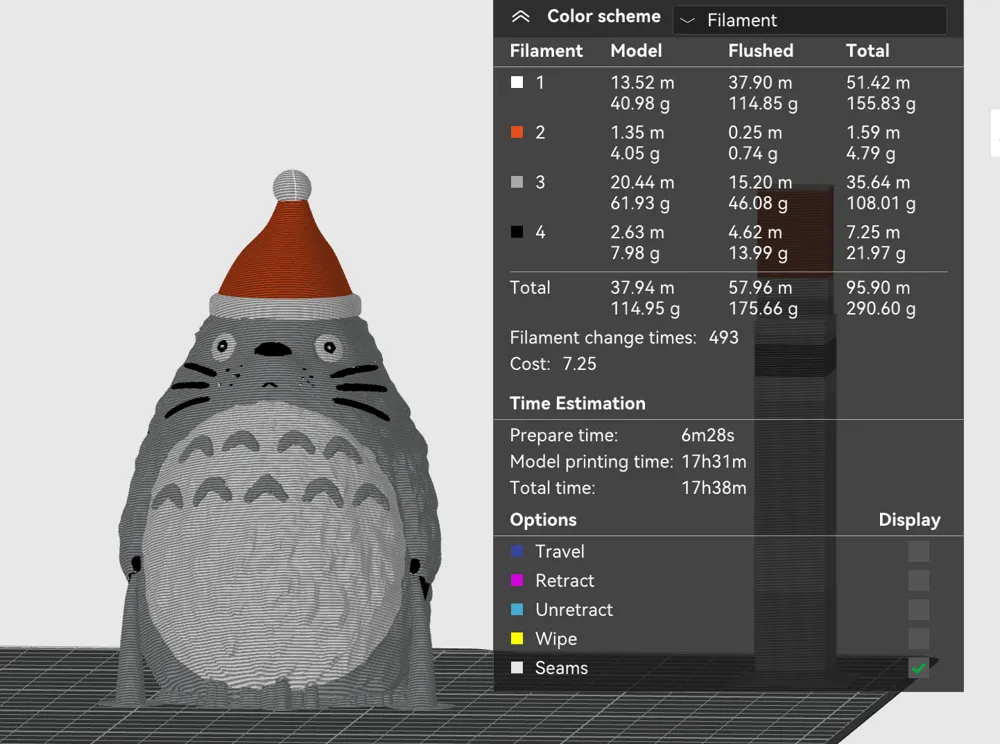
Task: Select filament 1 model value 13.52 m
Action: tap(642, 83)
